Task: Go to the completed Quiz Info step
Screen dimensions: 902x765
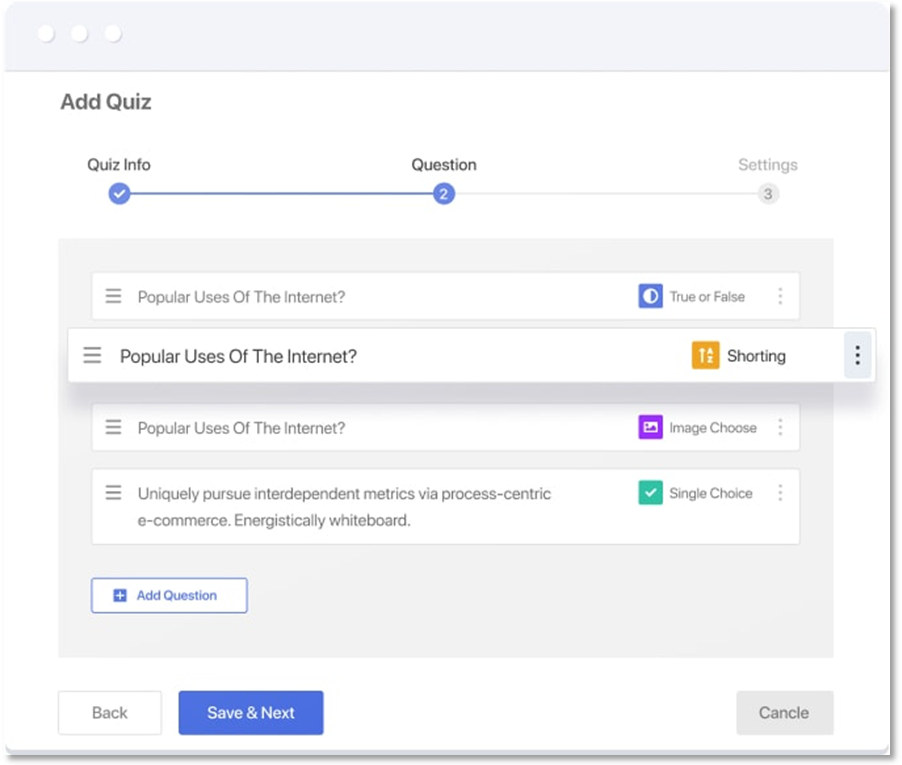Action: (x=119, y=194)
